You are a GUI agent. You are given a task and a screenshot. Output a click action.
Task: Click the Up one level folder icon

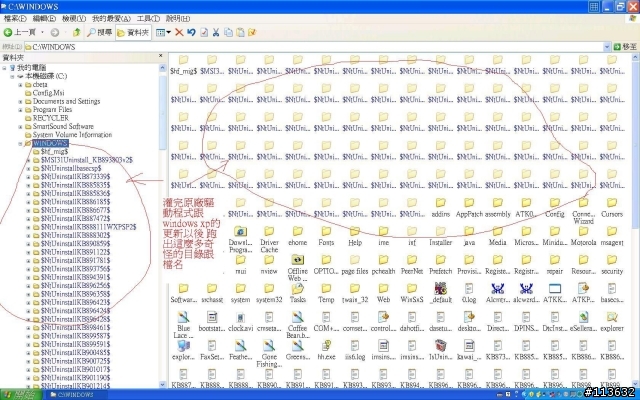pos(76,32)
